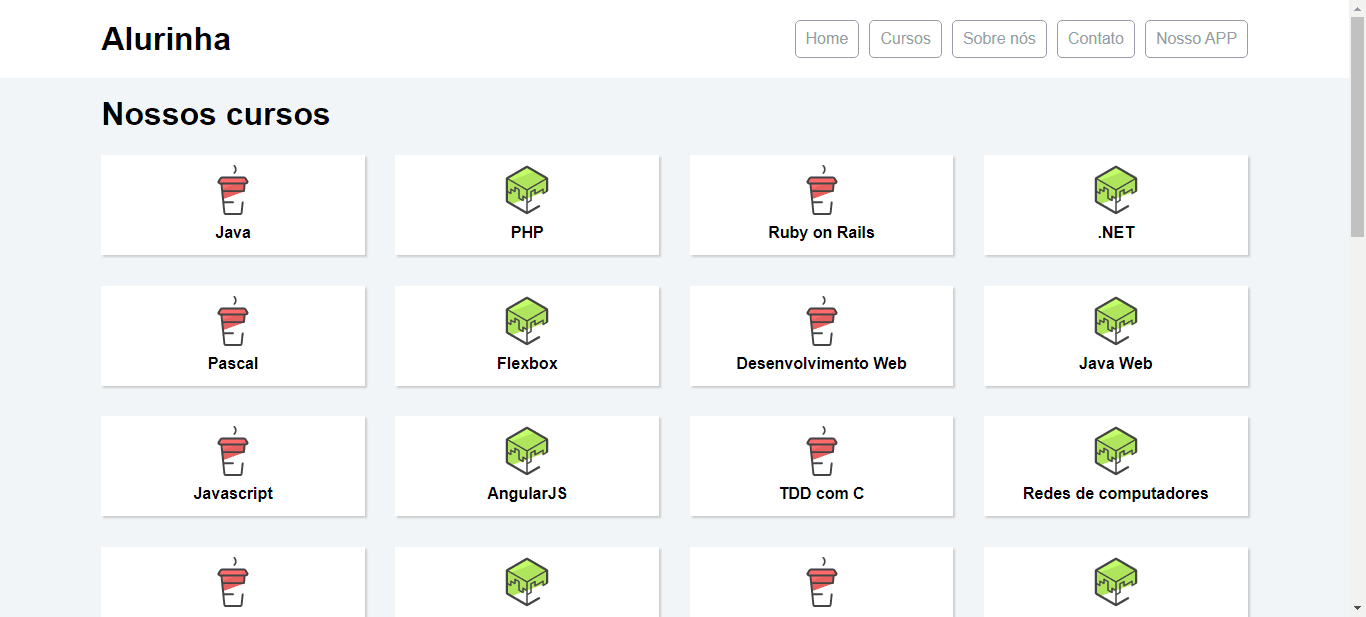Viewport: 1366px width, 617px height.
Task: Click the Redes de computadores cube icon
Action: (x=1116, y=451)
